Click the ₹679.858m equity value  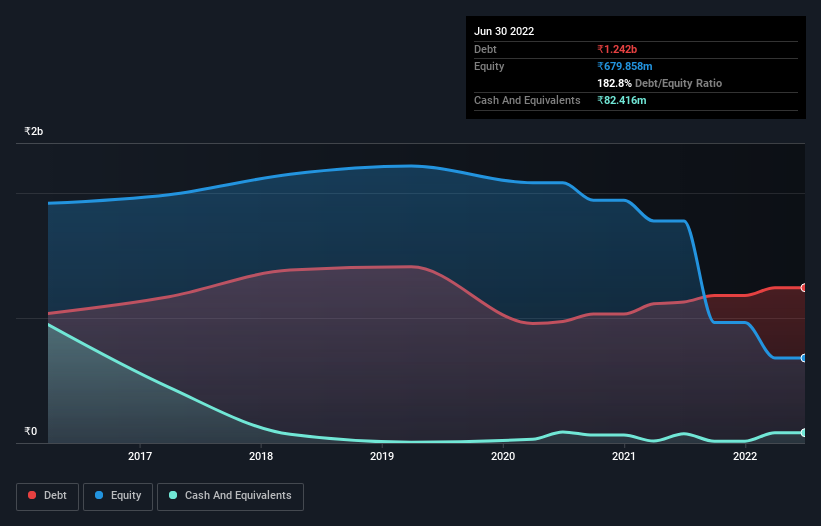[x=625, y=66]
